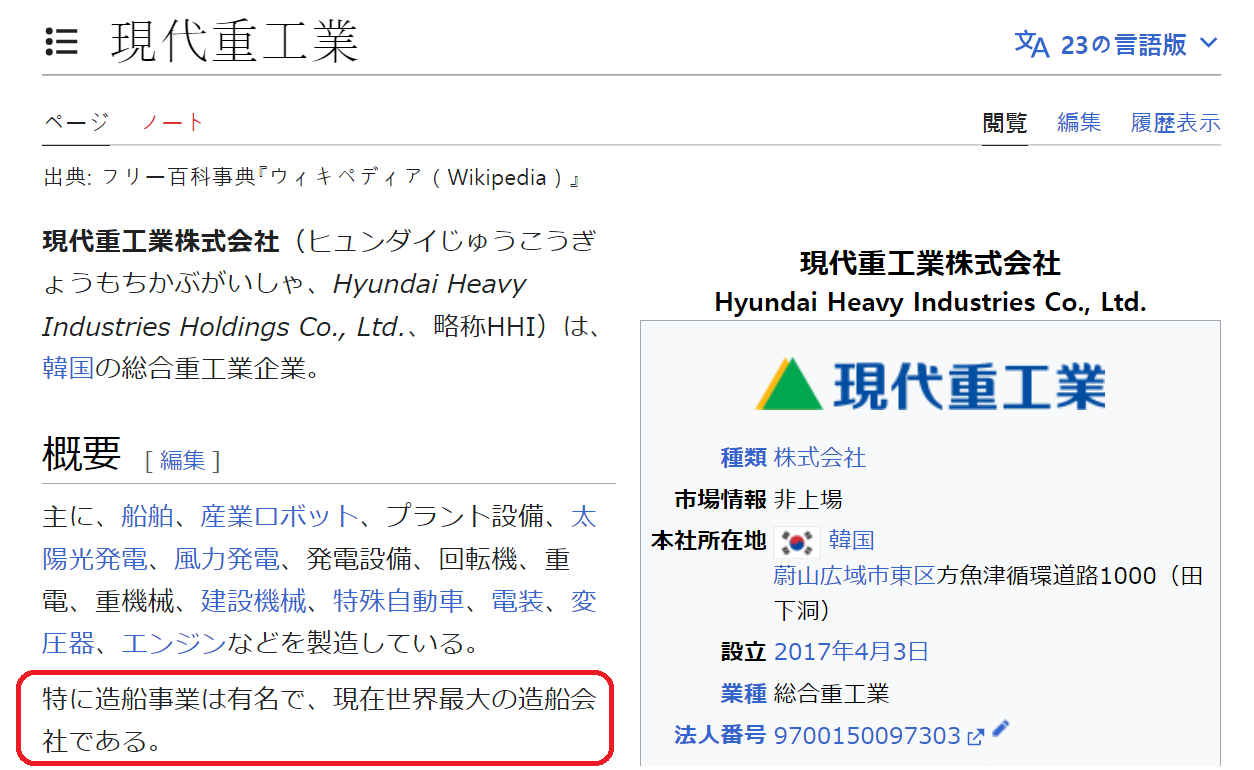Open the 2017年4月3日 founding date link
This screenshot has width=1254, height=770.
[851, 652]
